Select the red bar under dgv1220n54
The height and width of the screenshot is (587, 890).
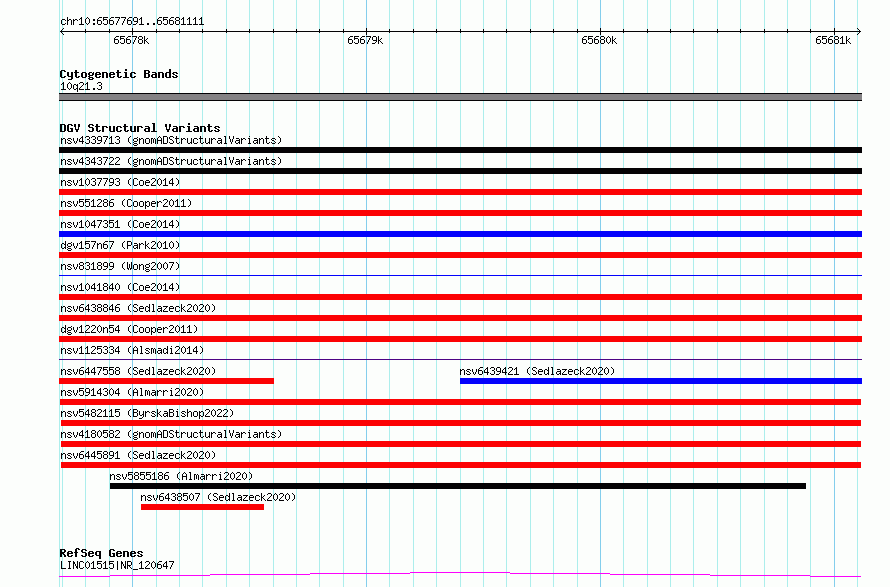[x=460, y=339]
